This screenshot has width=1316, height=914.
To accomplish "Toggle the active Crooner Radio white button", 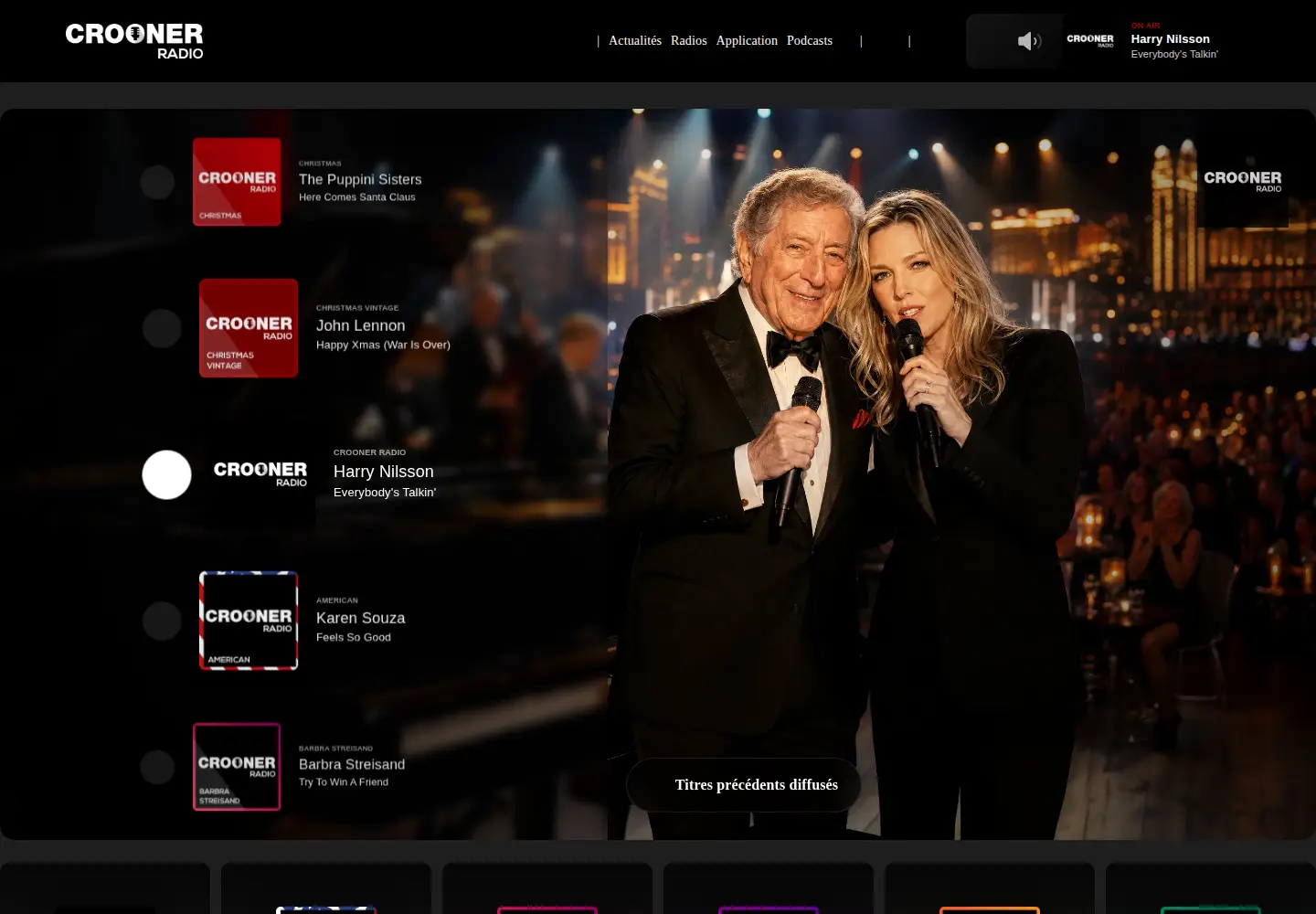I will point(166,474).
